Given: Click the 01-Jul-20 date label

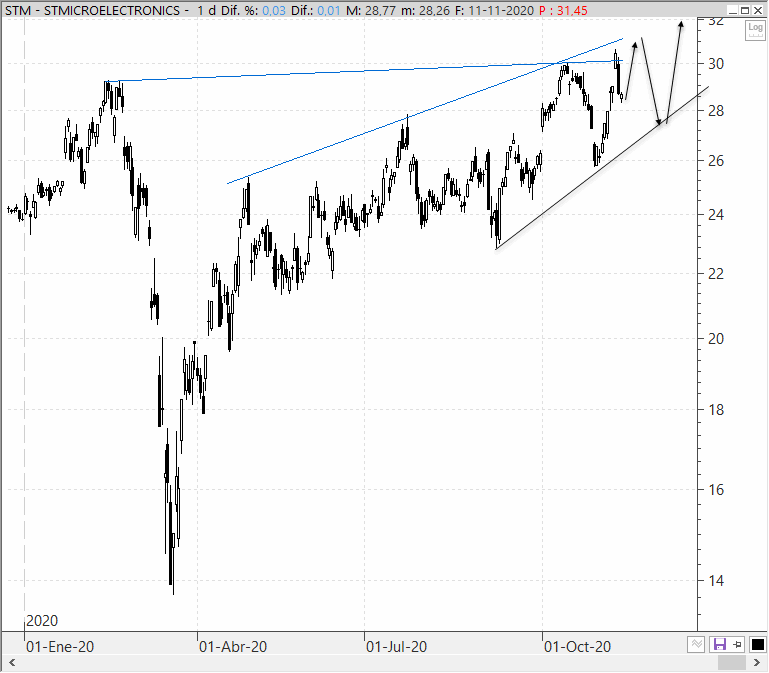Looking at the screenshot, I should 396,647.
